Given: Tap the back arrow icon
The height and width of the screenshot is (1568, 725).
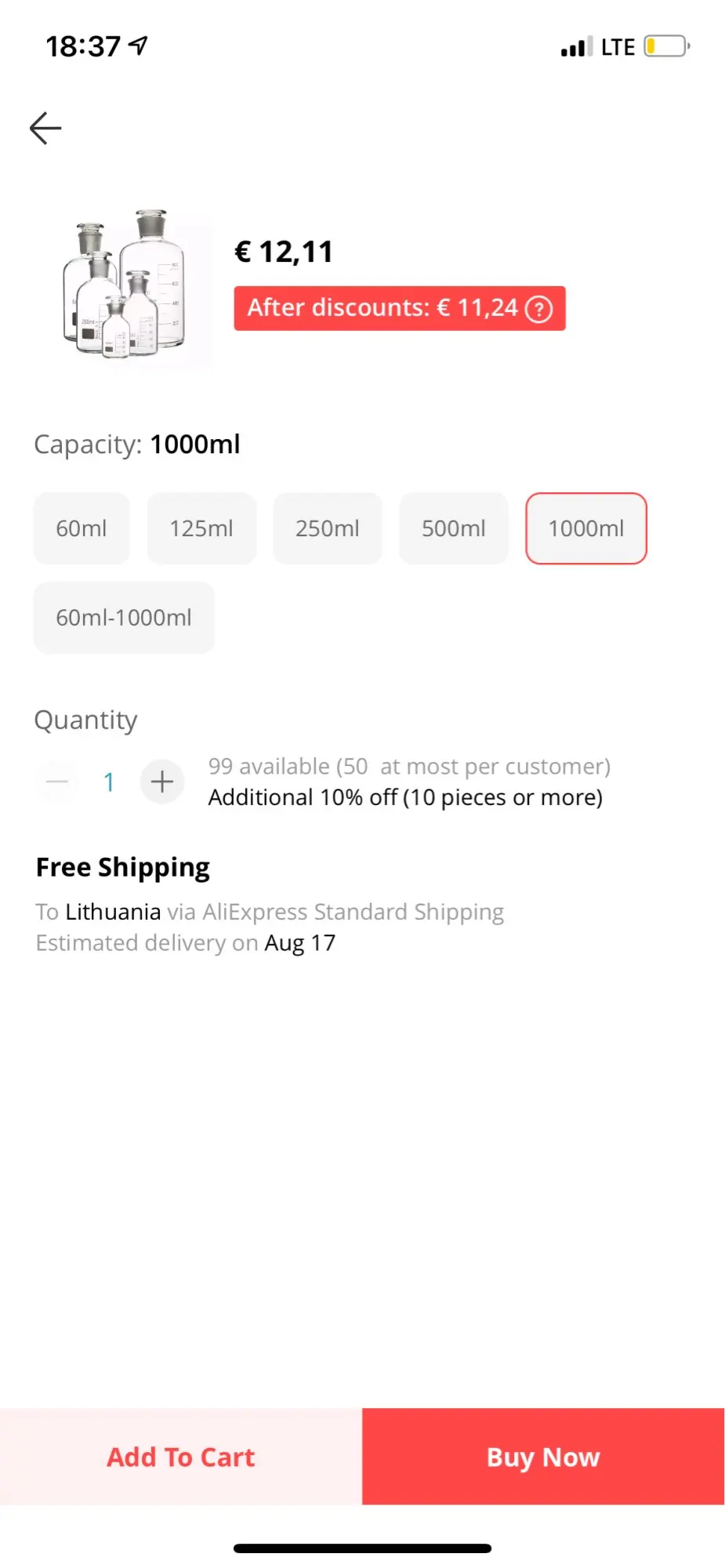Looking at the screenshot, I should tap(45, 129).
